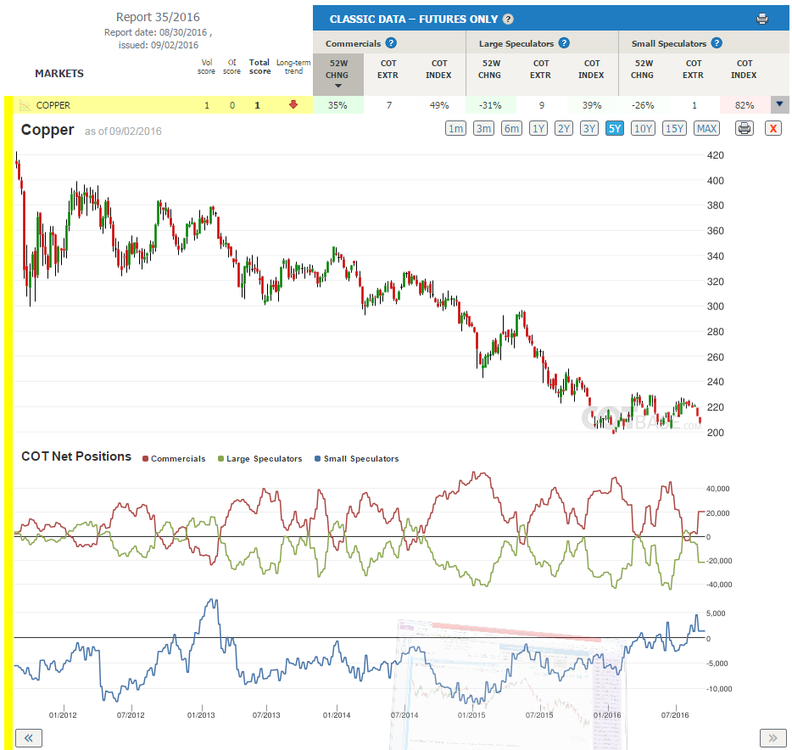Click the Total score column header
The width and height of the screenshot is (792, 750).
(x=260, y=67)
